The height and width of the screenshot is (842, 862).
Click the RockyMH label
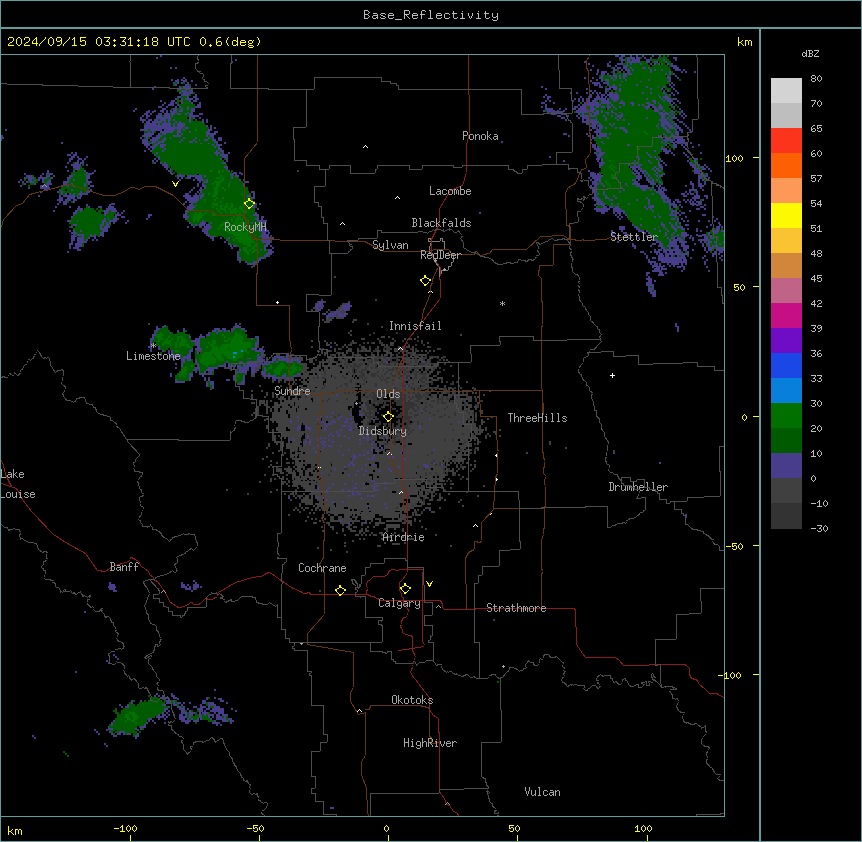pos(245,226)
